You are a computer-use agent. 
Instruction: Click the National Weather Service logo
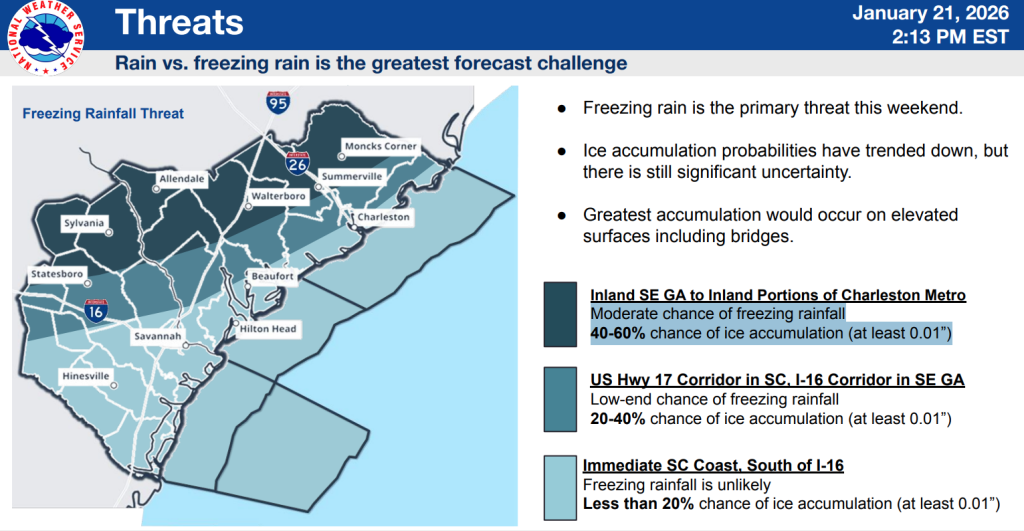pos(45,38)
